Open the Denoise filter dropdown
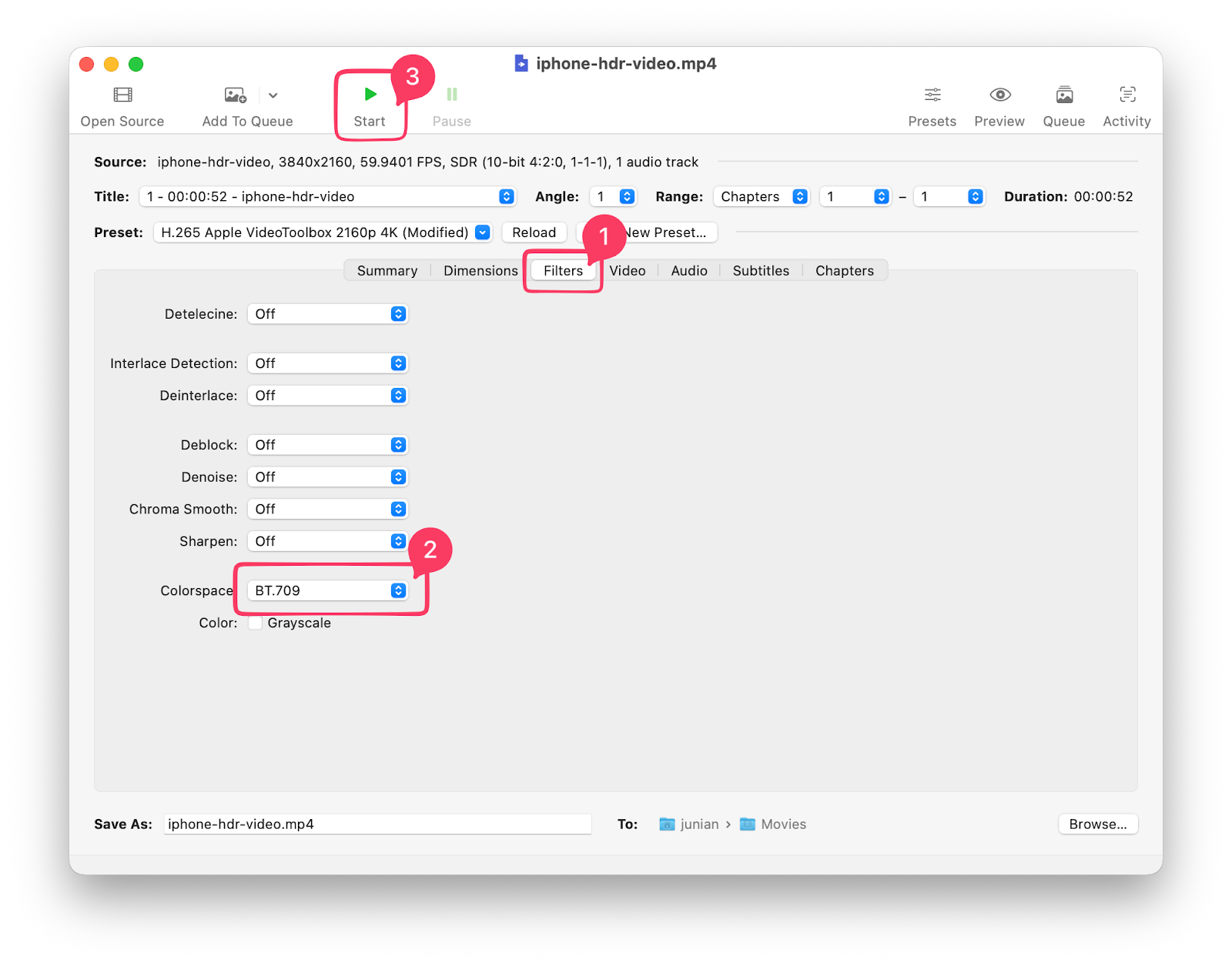Image resolution: width=1232 pixels, height=966 pixels. coord(327,477)
